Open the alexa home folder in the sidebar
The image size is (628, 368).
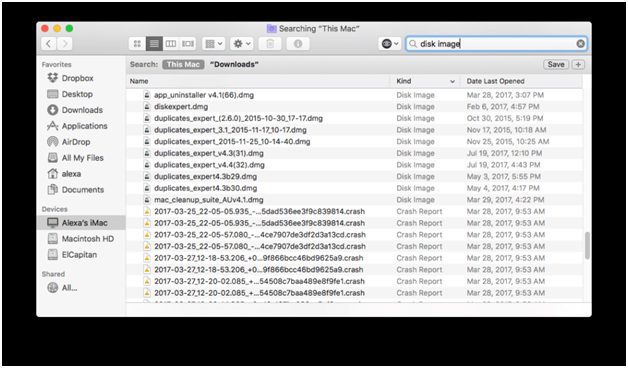(x=64, y=174)
